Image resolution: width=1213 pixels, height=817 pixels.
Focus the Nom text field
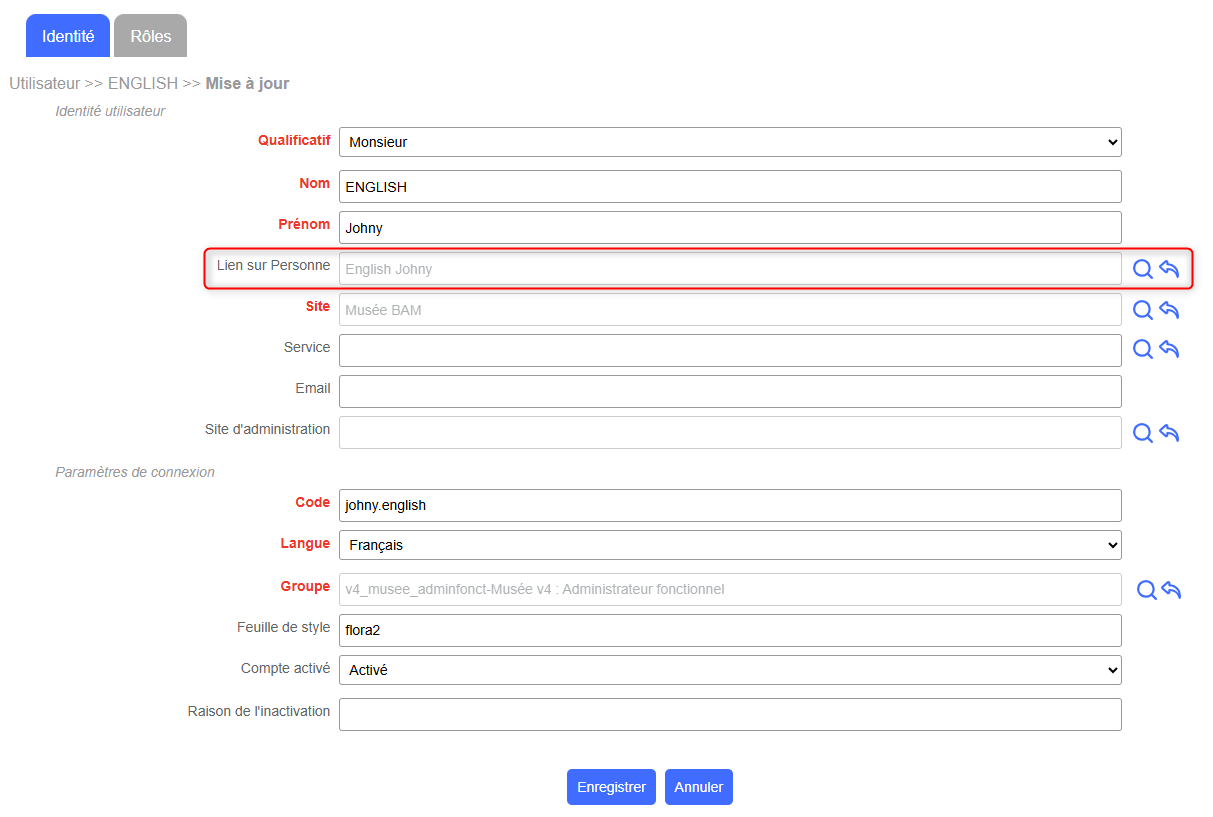(x=730, y=187)
